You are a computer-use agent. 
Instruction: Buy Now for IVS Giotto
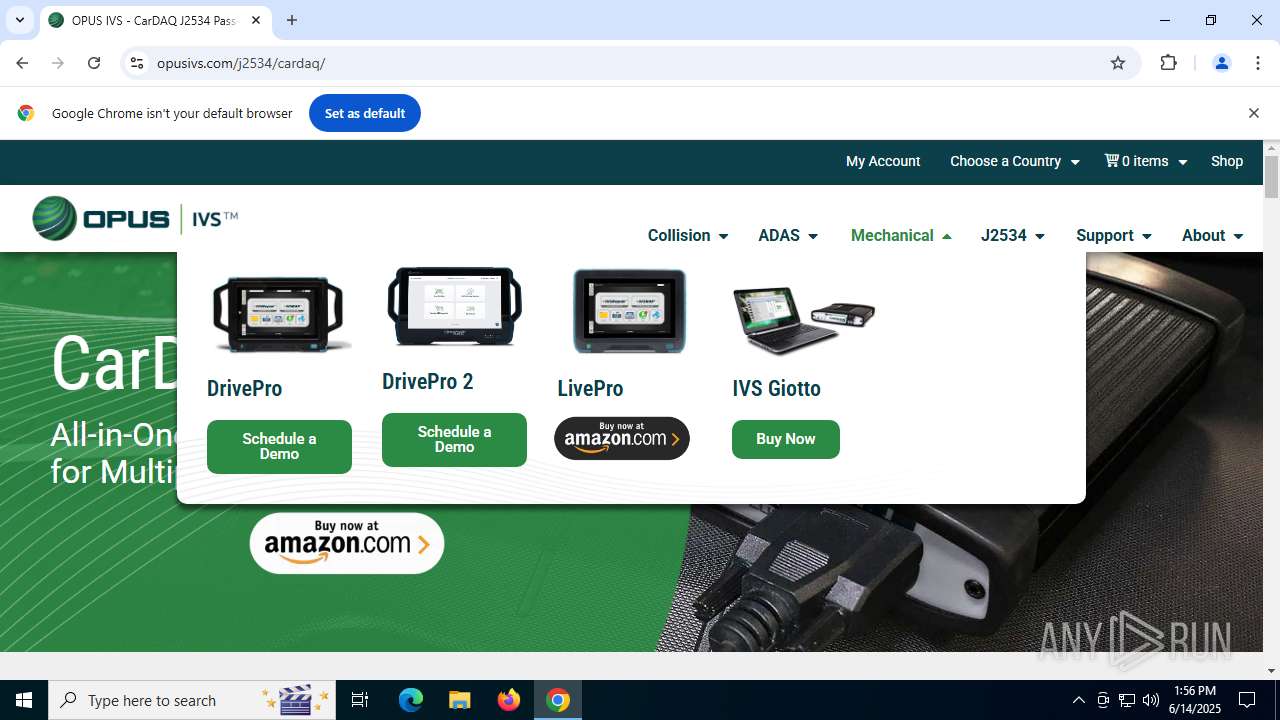(786, 439)
